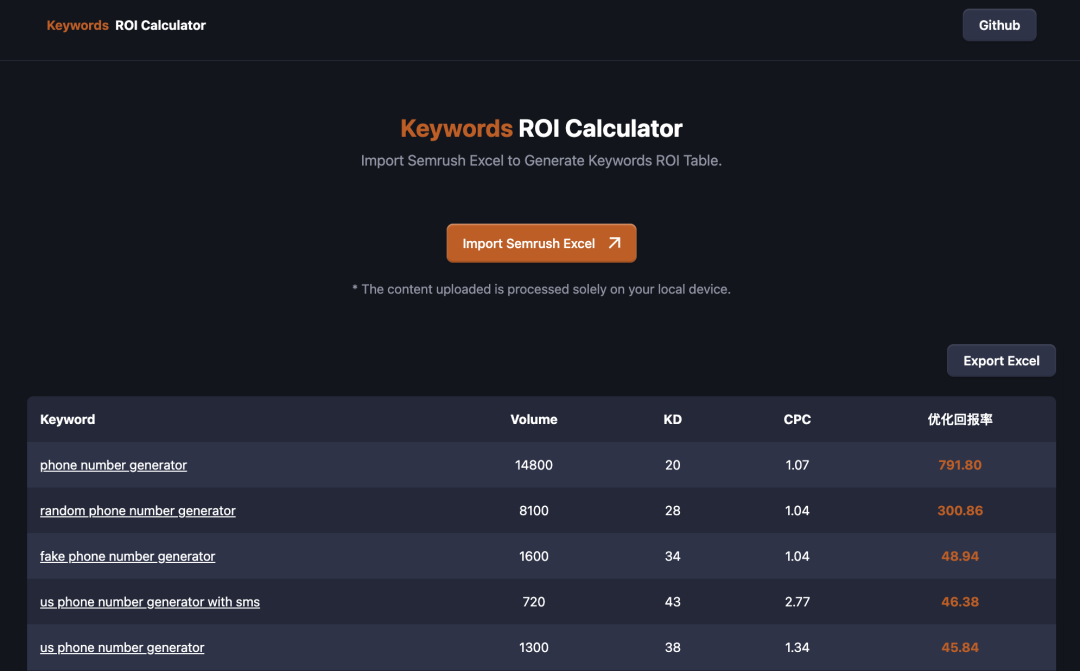This screenshot has width=1080, height=671.
Task: Select the 791.80 ROI value
Action: (960, 465)
